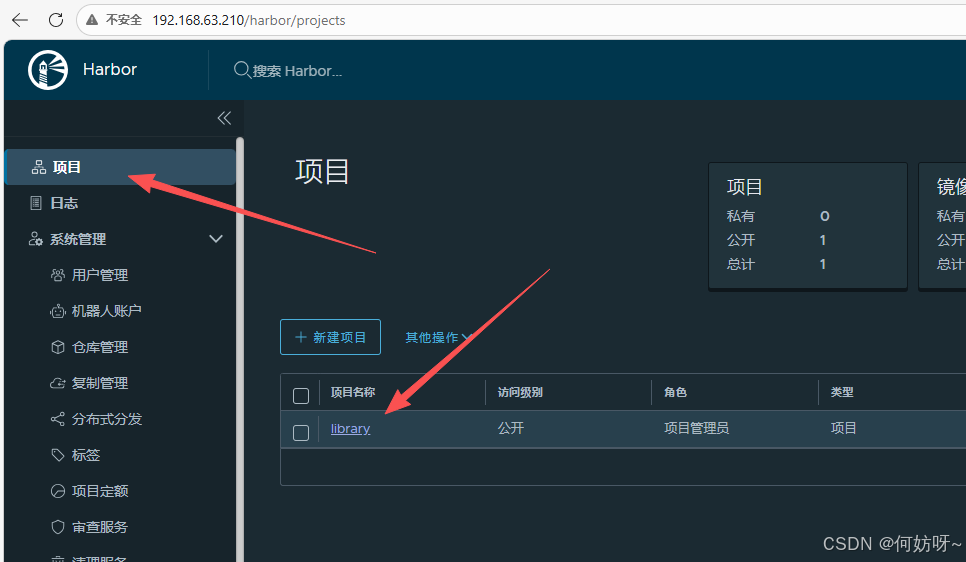Check the select-all projects checkbox
Screen dimensions: 966x562
(301, 396)
